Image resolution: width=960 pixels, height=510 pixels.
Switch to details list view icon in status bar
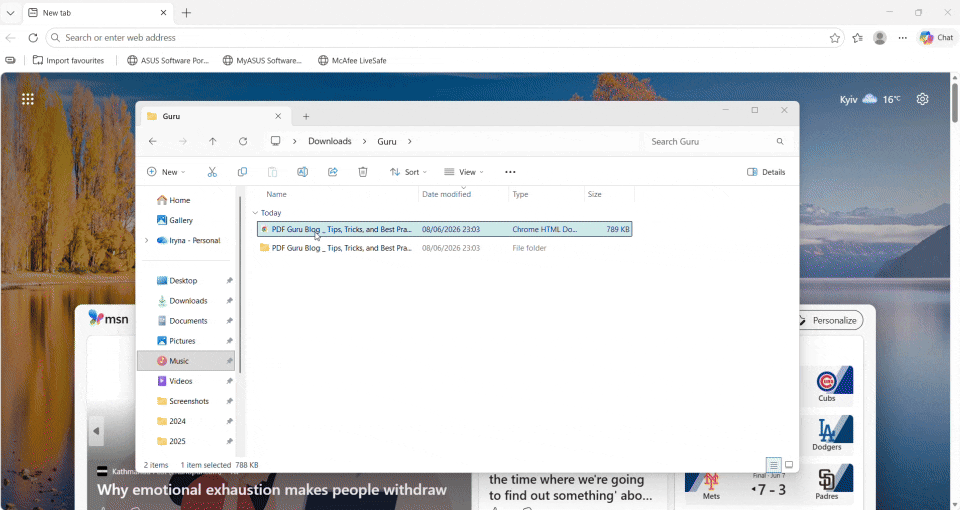click(x=773, y=465)
